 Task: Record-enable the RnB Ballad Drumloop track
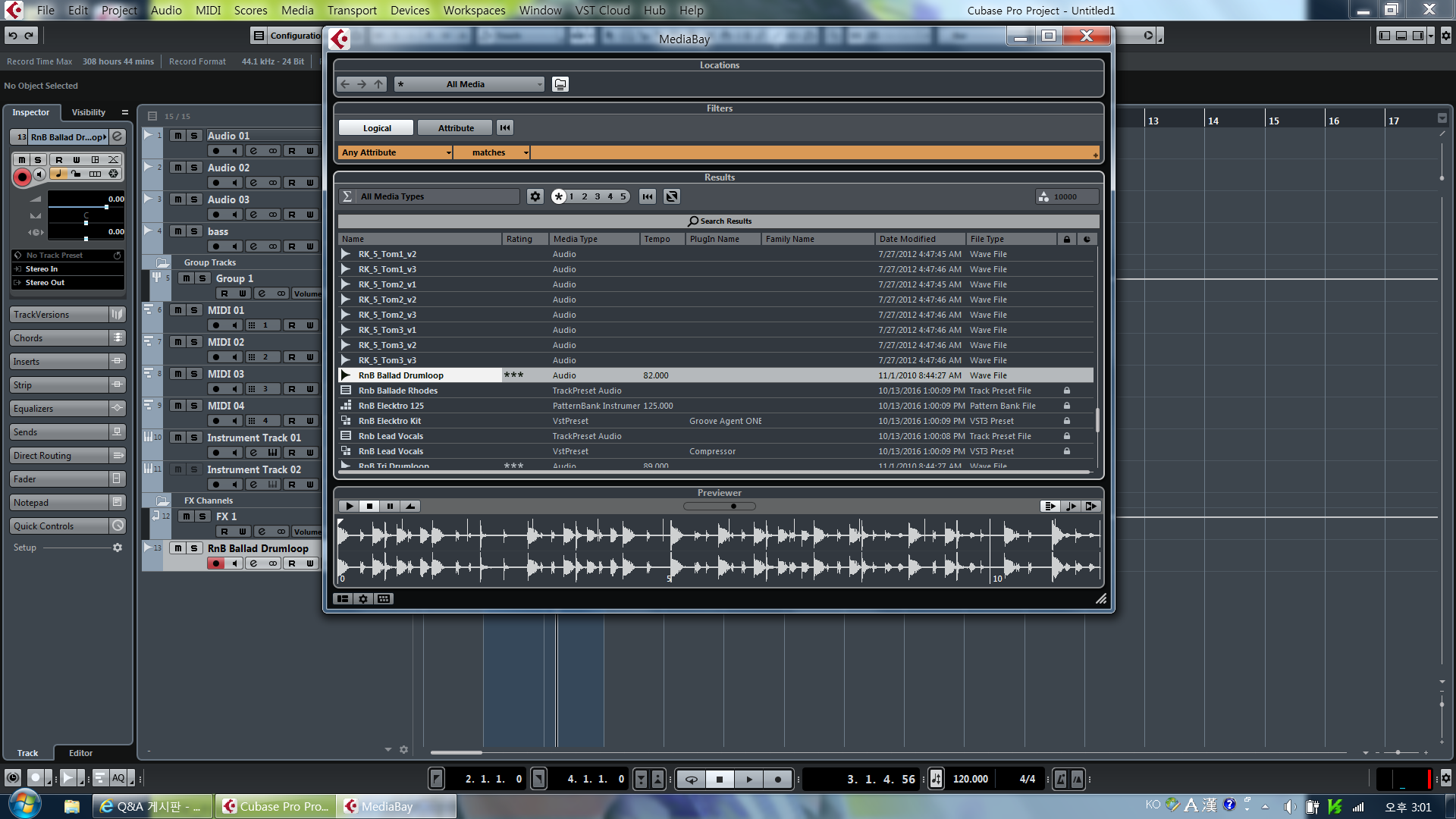pyautogui.click(x=216, y=563)
